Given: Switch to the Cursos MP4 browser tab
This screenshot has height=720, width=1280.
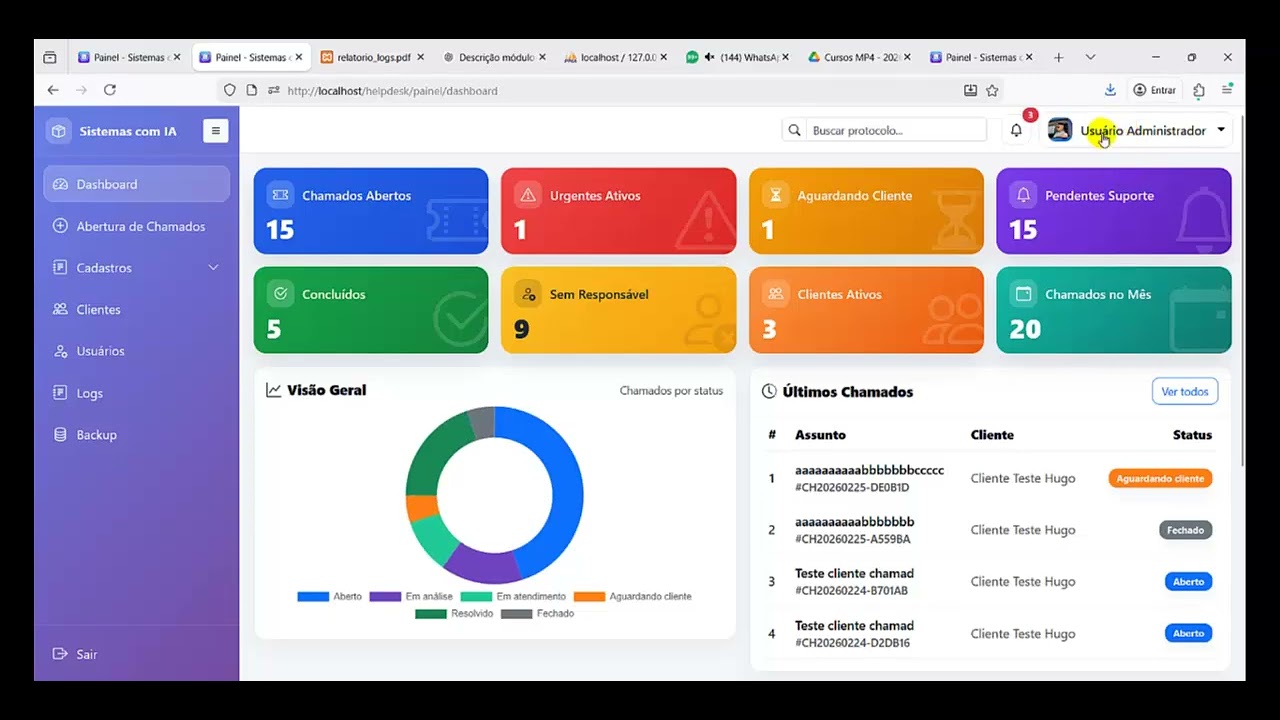Looking at the screenshot, I should coord(861,58).
